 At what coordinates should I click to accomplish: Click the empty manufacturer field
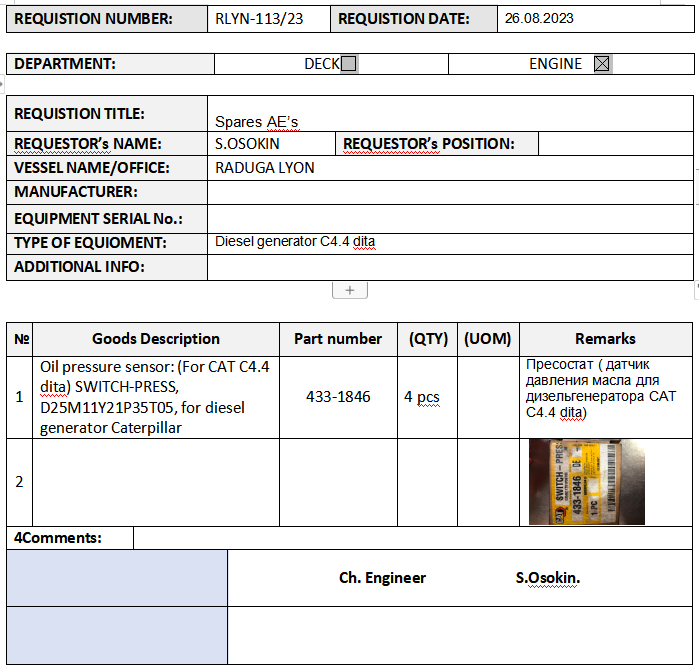click(x=448, y=192)
